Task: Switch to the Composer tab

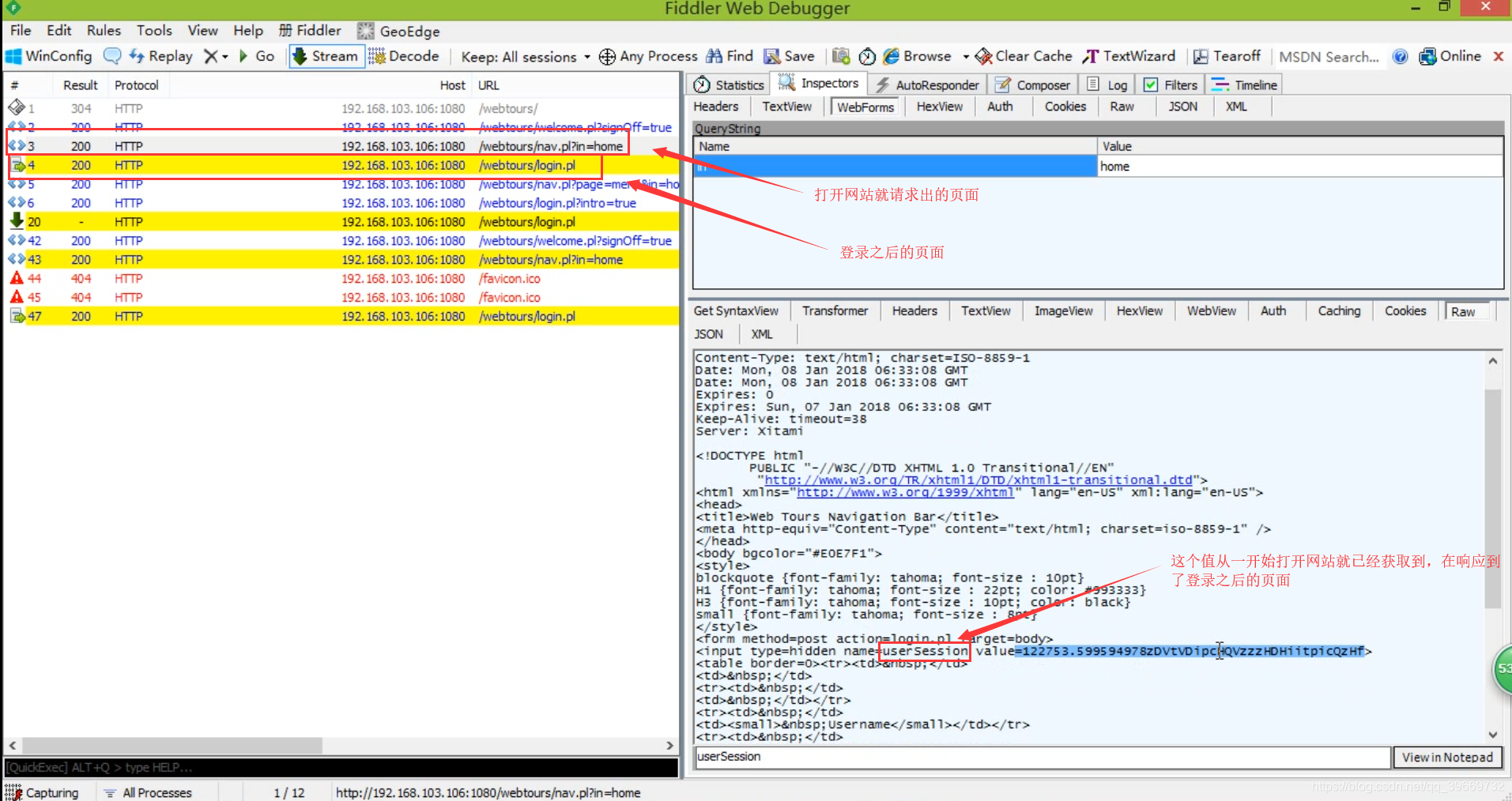Action: click(x=1033, y=85)
